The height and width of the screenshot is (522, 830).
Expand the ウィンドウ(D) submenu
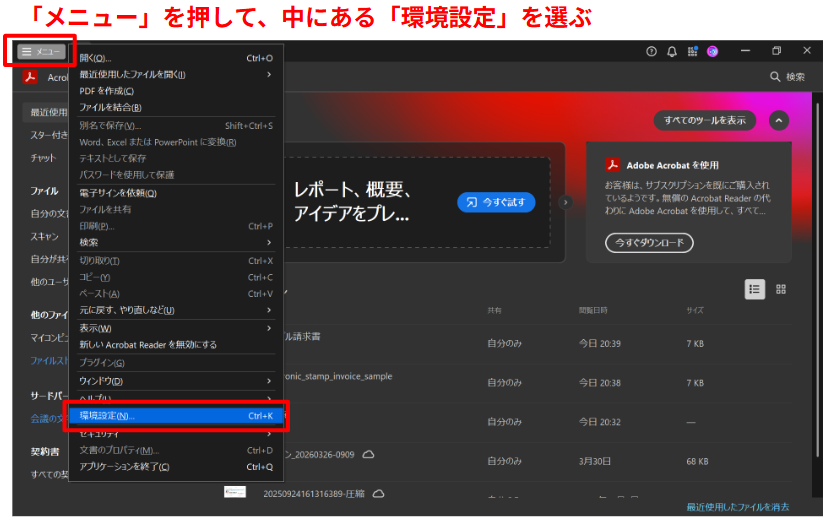(176, 381)
